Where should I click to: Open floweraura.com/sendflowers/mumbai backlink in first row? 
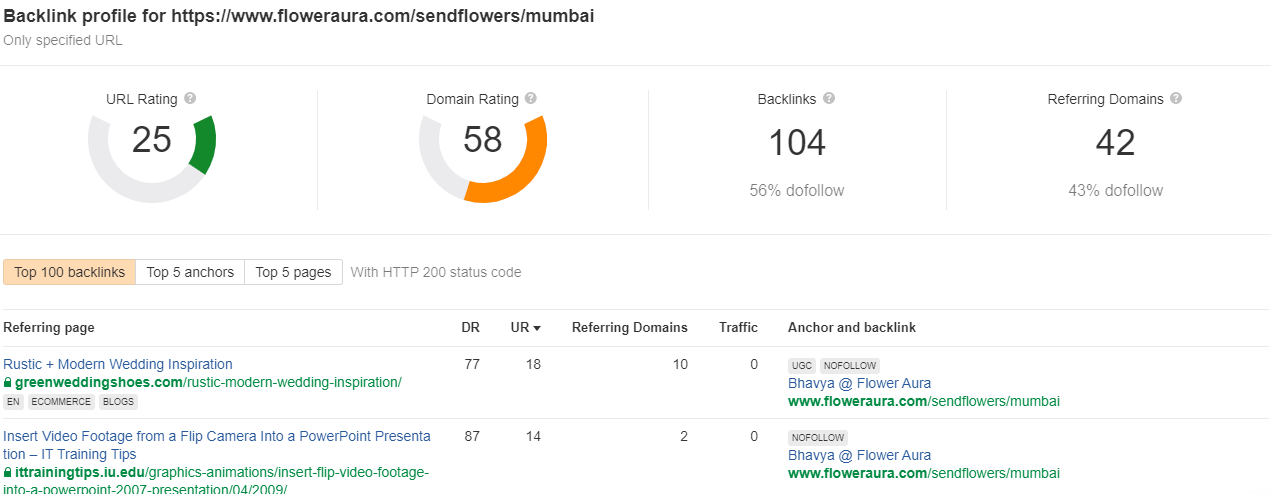click(924, 401)
